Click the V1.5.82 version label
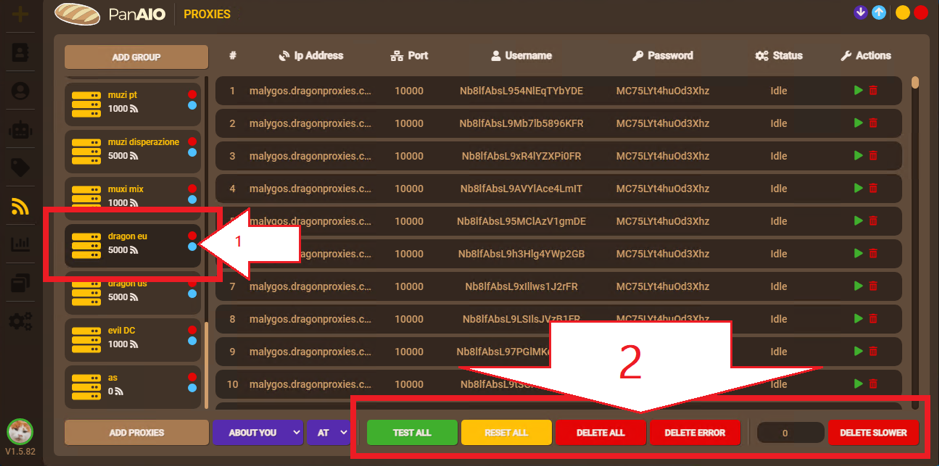 pos(20,452)
